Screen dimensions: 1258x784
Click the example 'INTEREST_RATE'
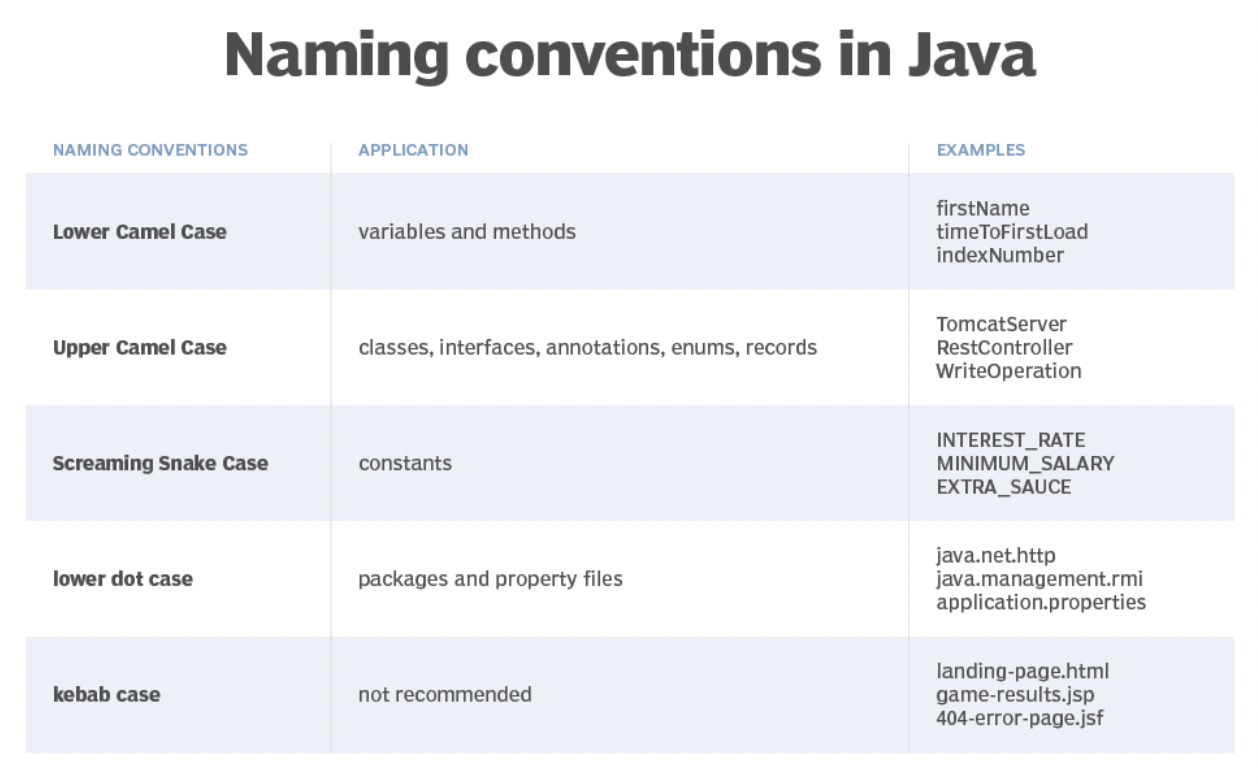pos(1011,440)
